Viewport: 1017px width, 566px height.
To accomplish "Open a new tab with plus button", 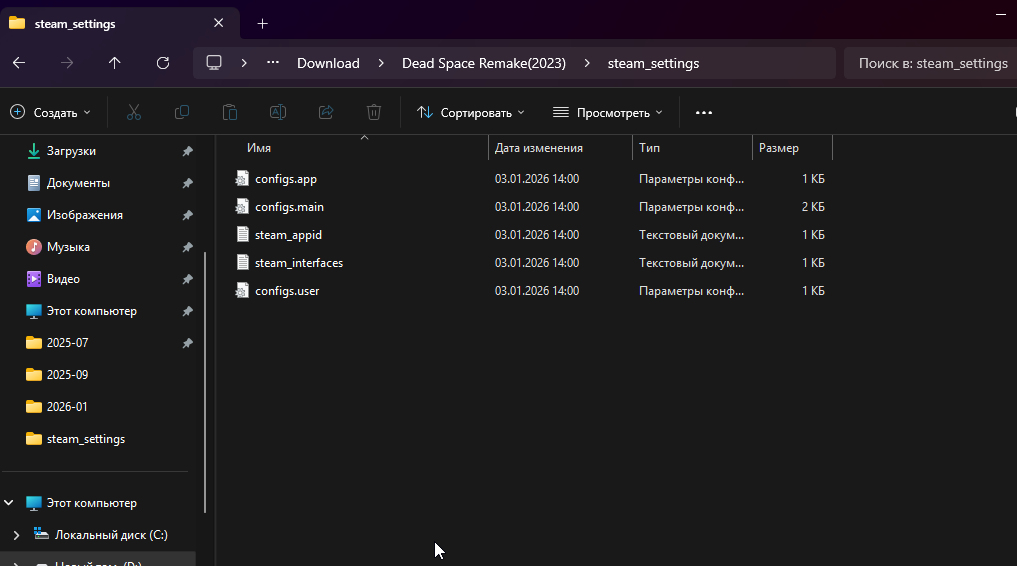I will (x=262, y=23).
